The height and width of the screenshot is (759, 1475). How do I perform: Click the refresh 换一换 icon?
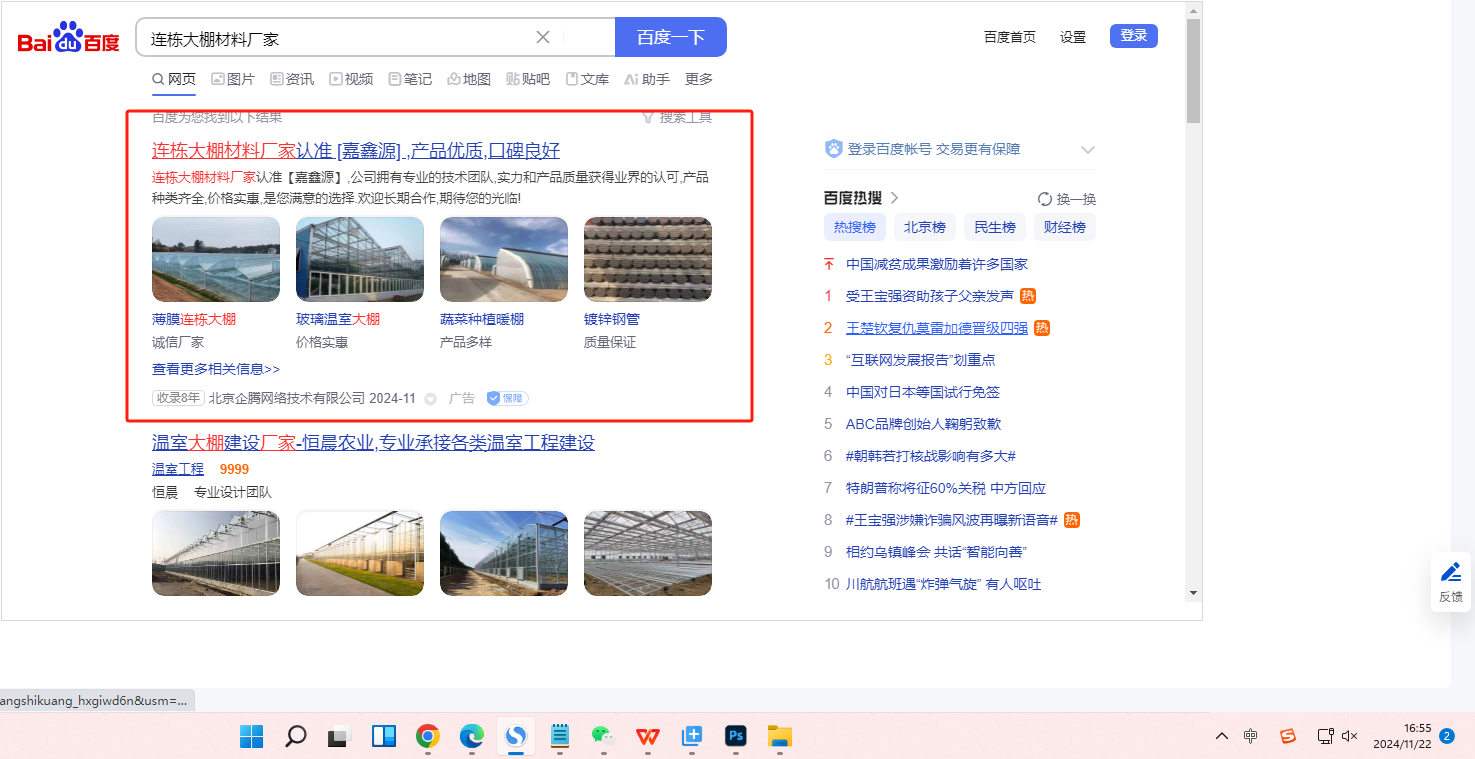(x=1045, y=199)
